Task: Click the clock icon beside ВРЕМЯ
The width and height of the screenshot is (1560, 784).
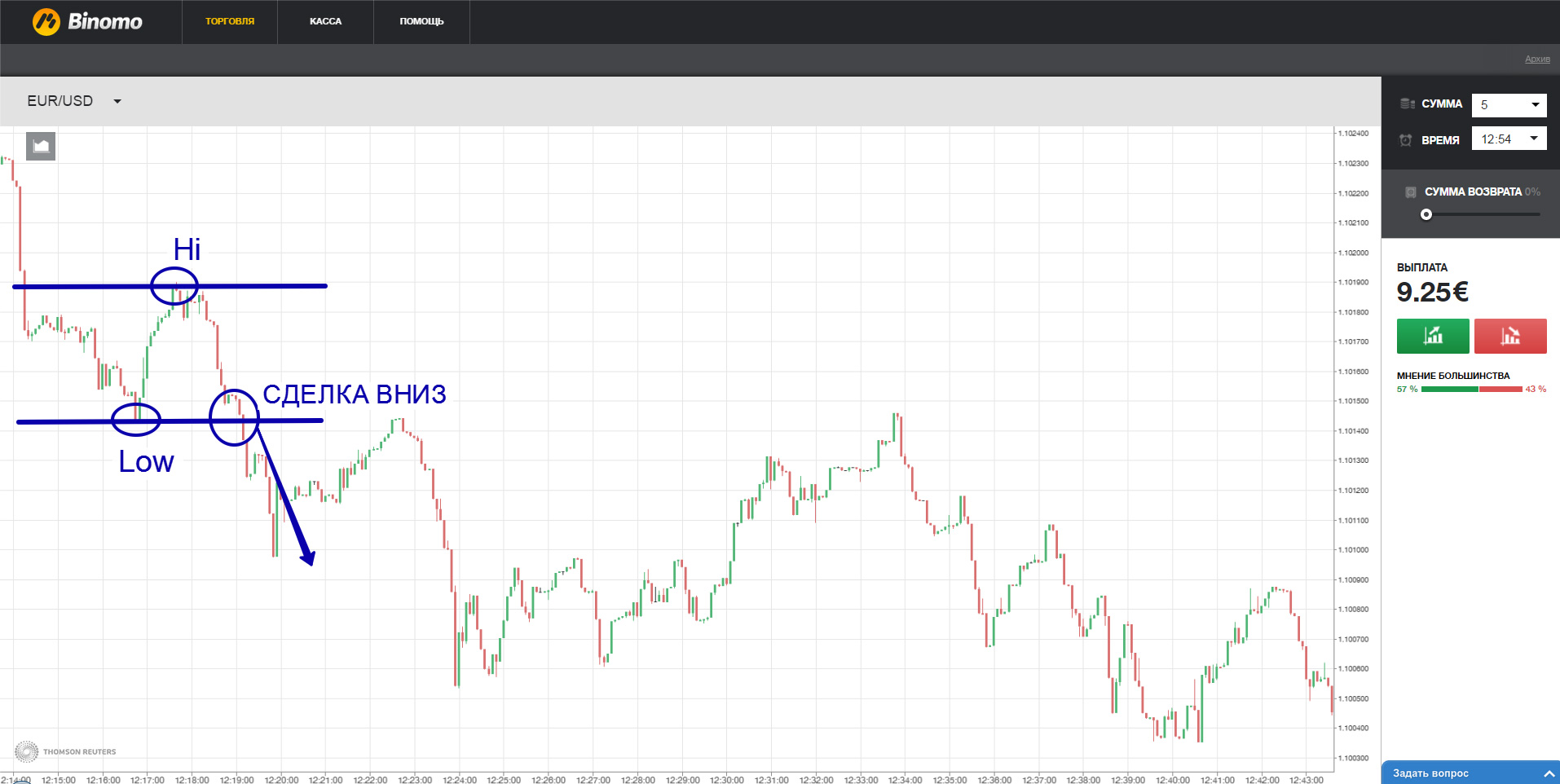Action: (x=1406, y=140)
